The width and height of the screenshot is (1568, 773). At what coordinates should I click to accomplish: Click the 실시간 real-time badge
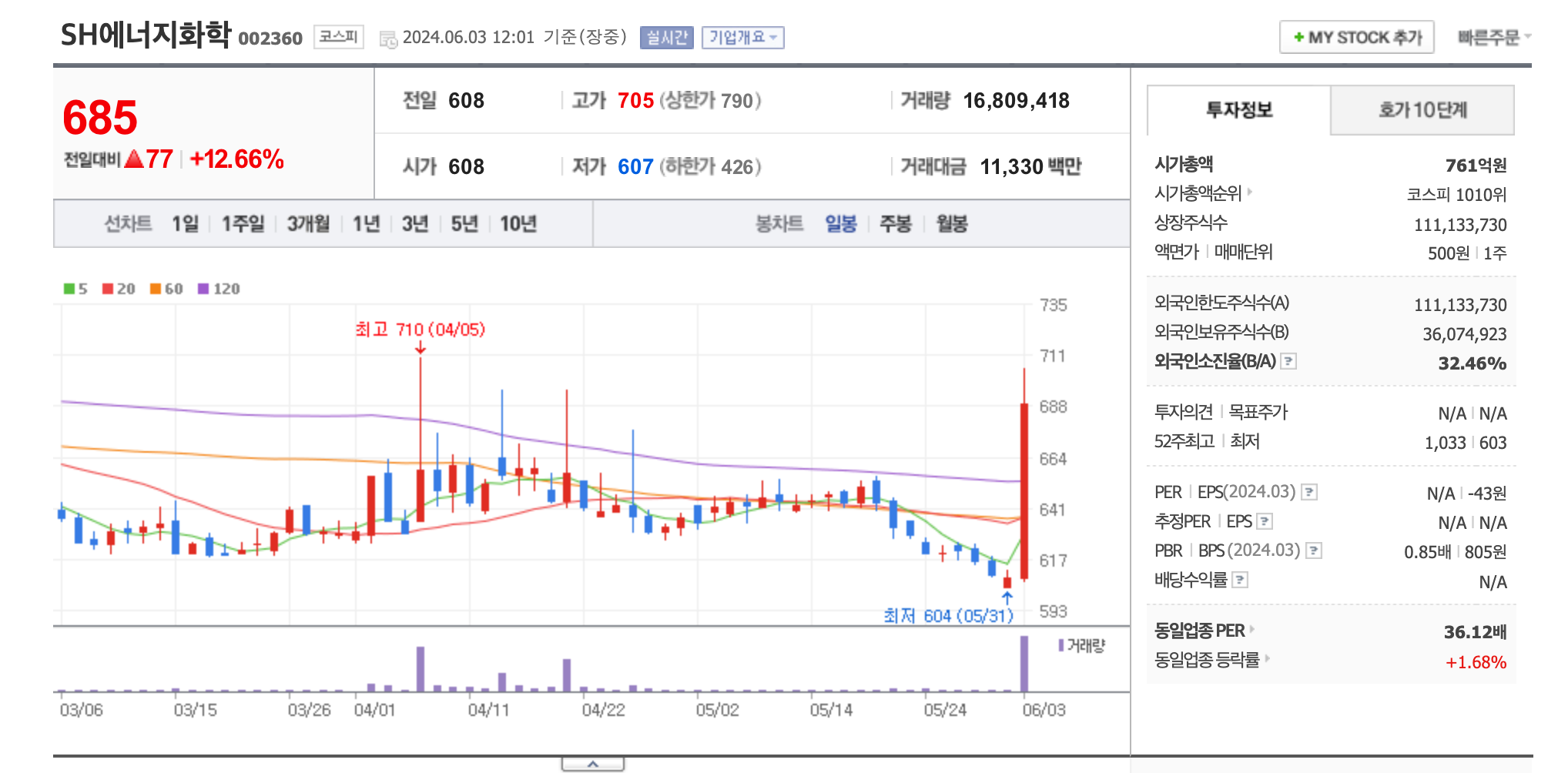click(x=666, y=38)
